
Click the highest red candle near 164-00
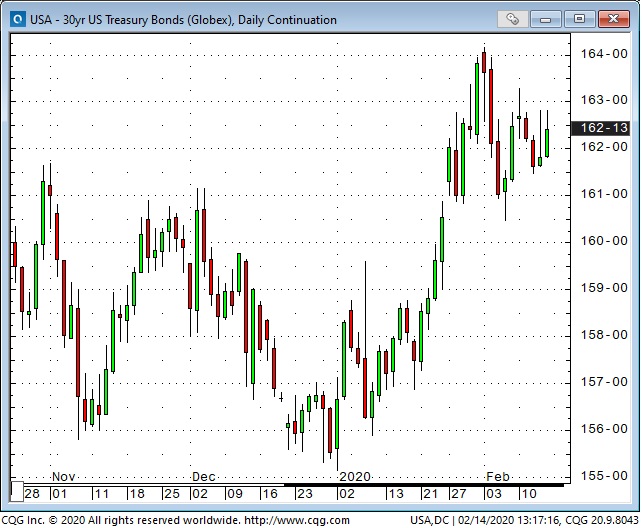[484, 62]
